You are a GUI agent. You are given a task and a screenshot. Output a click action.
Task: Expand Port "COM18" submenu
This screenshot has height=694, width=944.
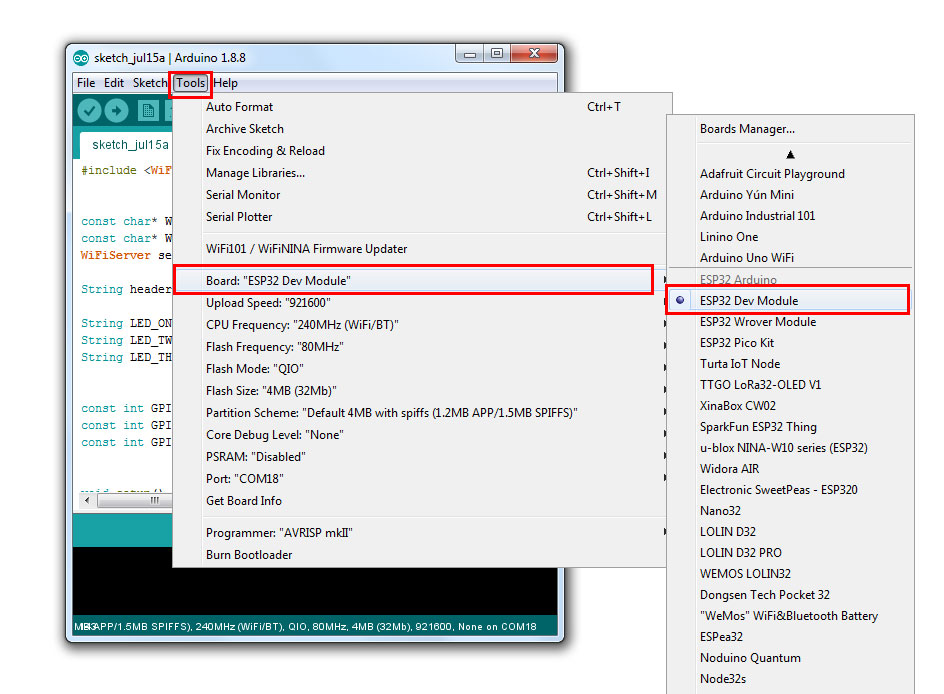420,479
